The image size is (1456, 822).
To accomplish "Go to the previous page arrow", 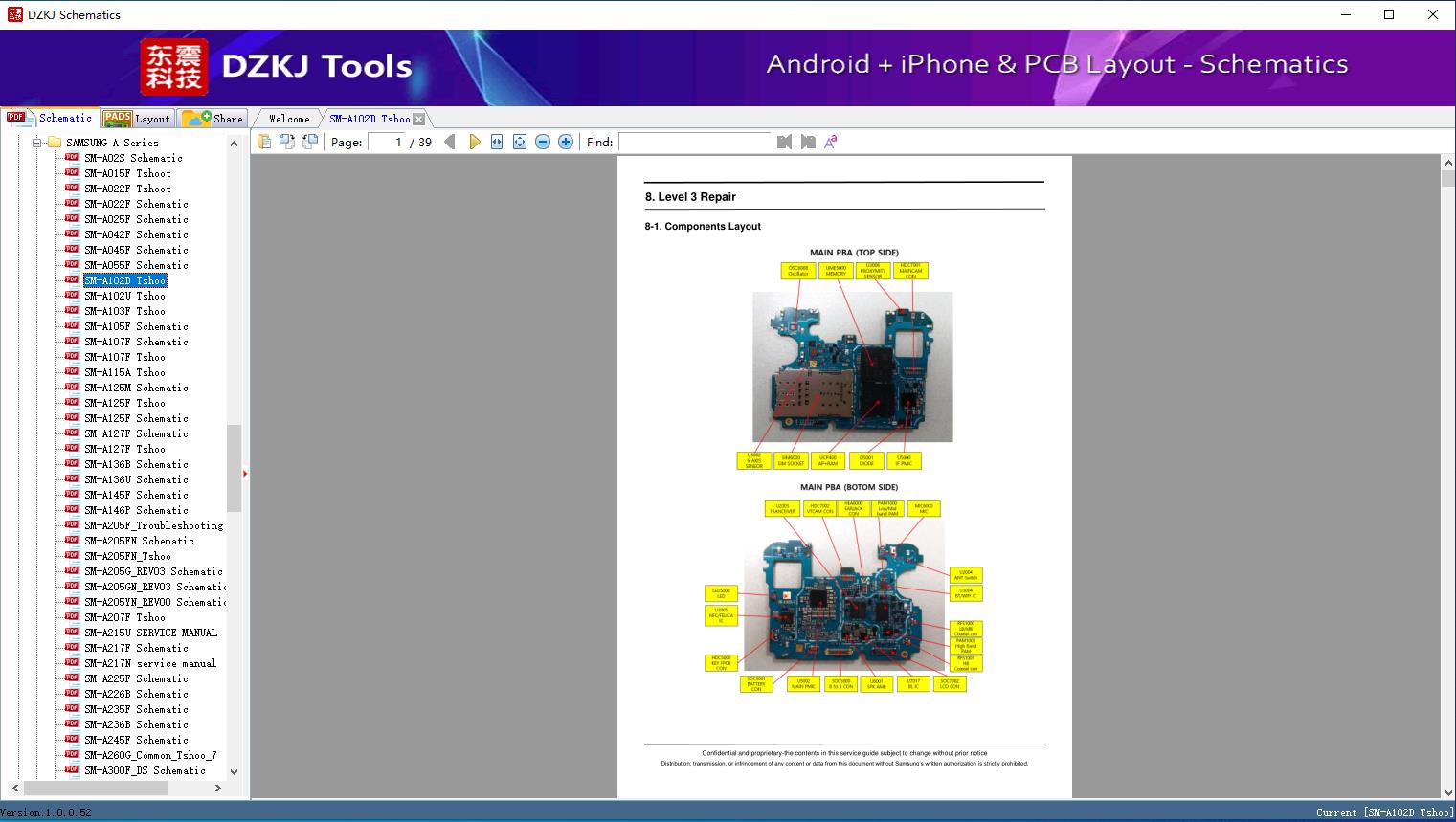I will (450, 142).
